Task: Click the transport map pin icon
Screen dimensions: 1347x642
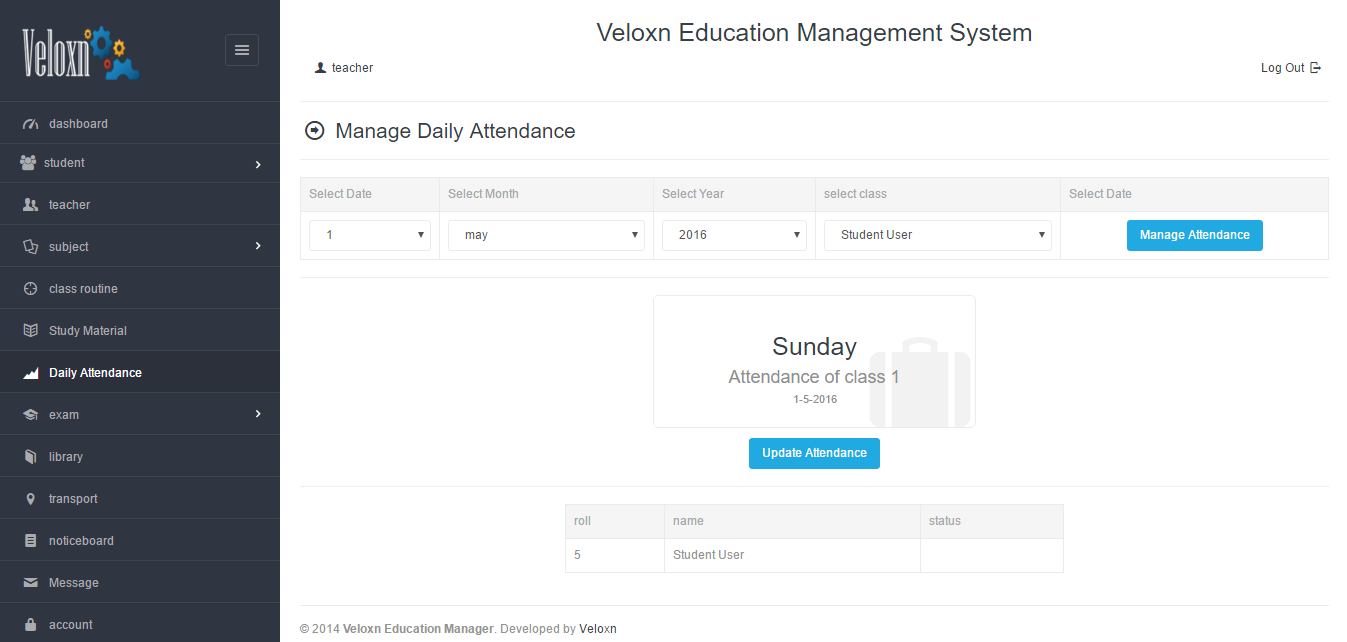Action: [x=30, y=499]
